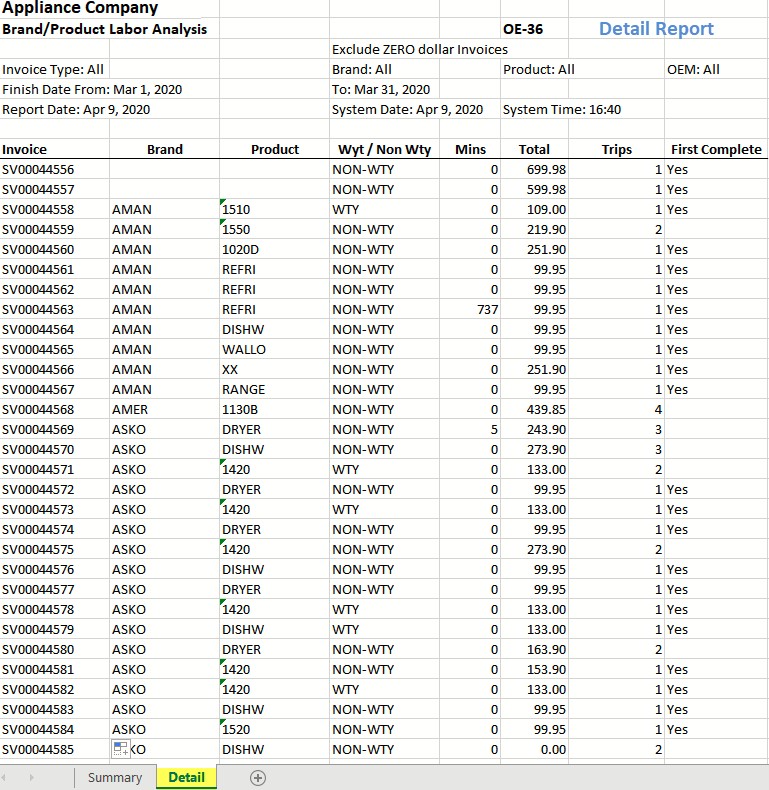Click the Detail Report title cell
The width and height of the screenshot is (769, 790).
(x=656, y=29)
